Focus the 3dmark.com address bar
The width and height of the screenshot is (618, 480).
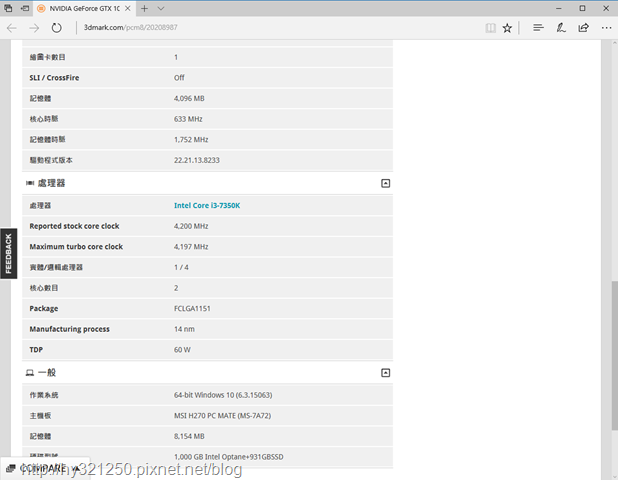tap(276, 28)
